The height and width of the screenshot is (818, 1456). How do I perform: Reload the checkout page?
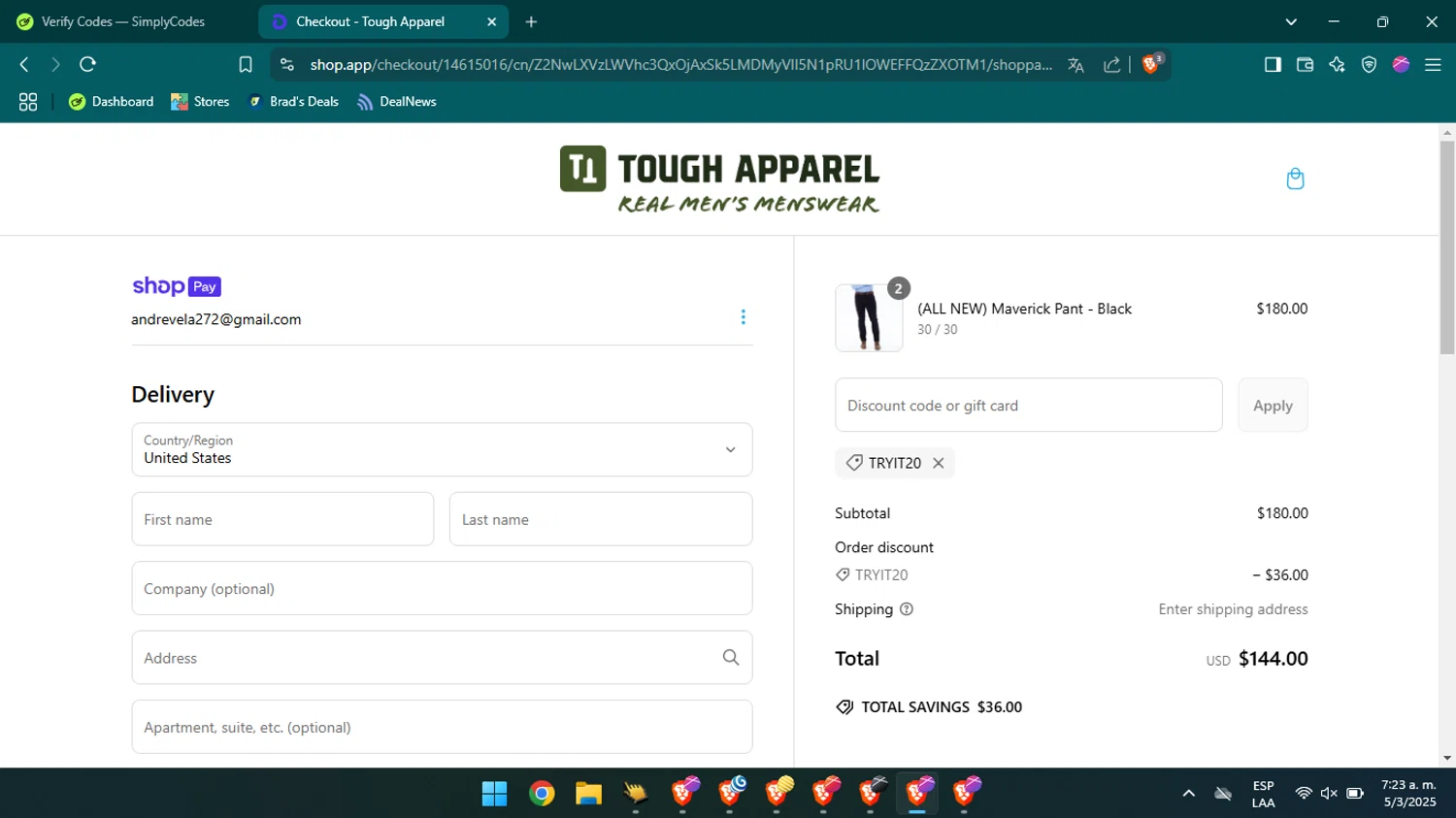(x=87, y=64)
